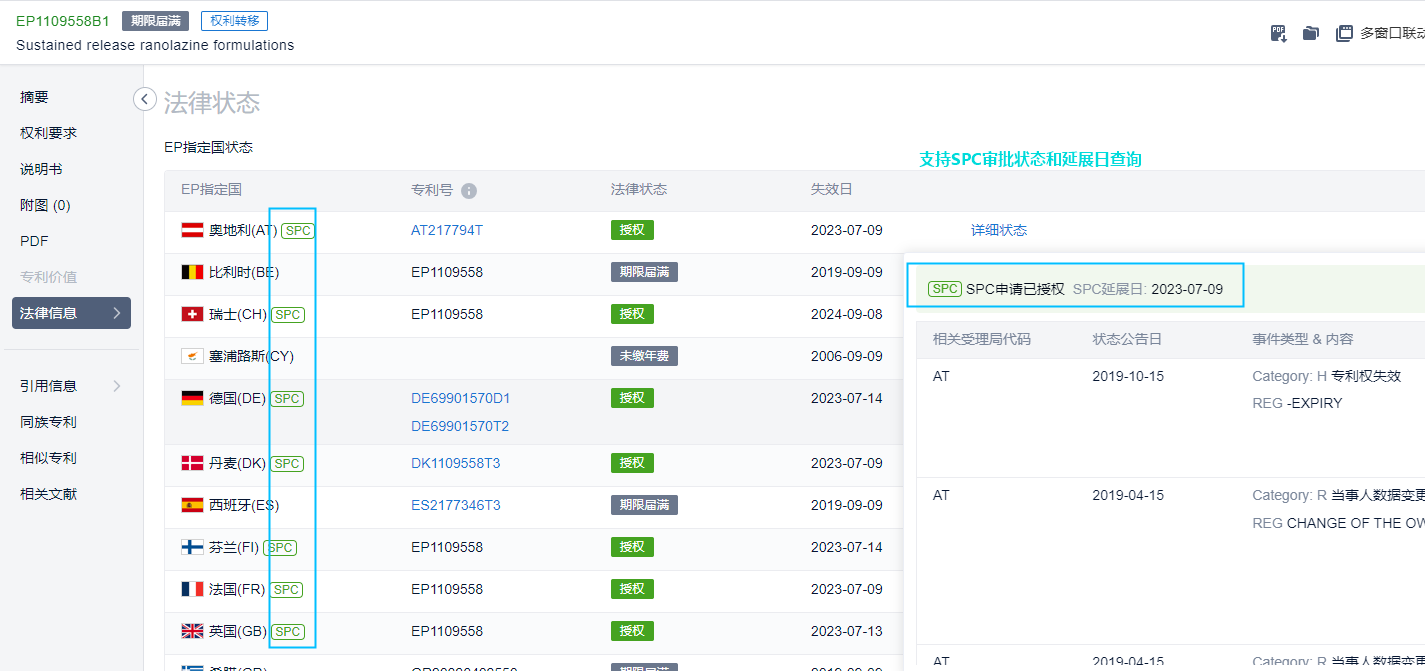Viewport: 1425px width, 671px height.
Task: Open the 摘要 sidebar section
Action: pyautogui.click(x=34, y=97)
